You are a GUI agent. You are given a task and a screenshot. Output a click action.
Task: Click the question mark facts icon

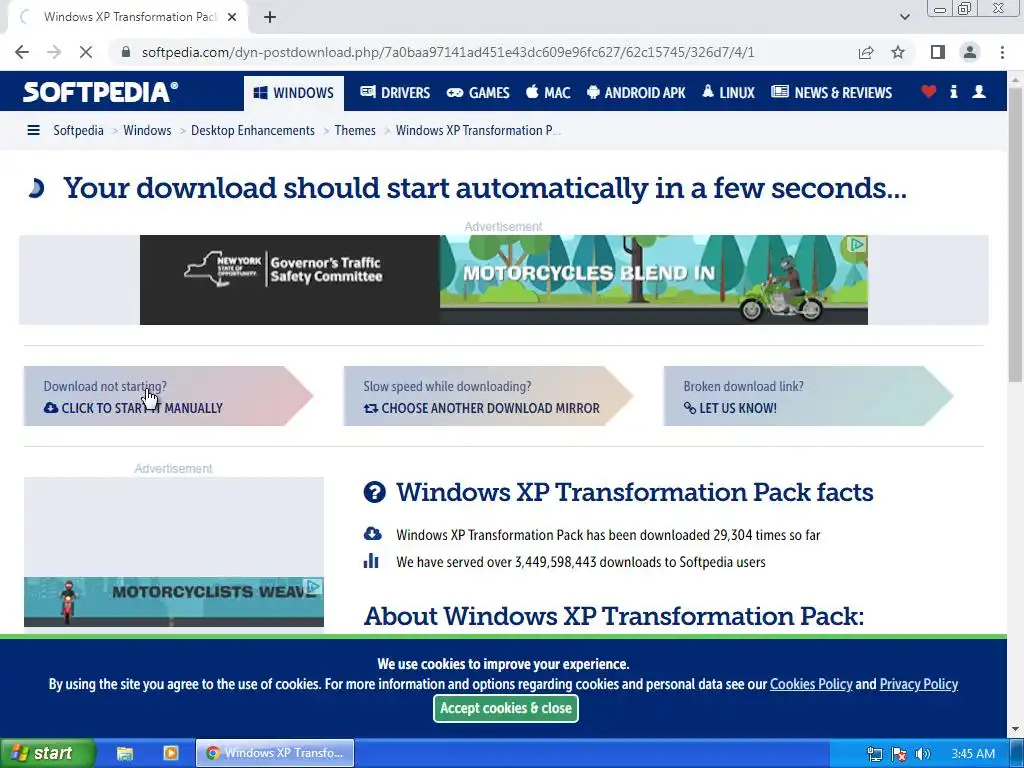coord(374,492)
